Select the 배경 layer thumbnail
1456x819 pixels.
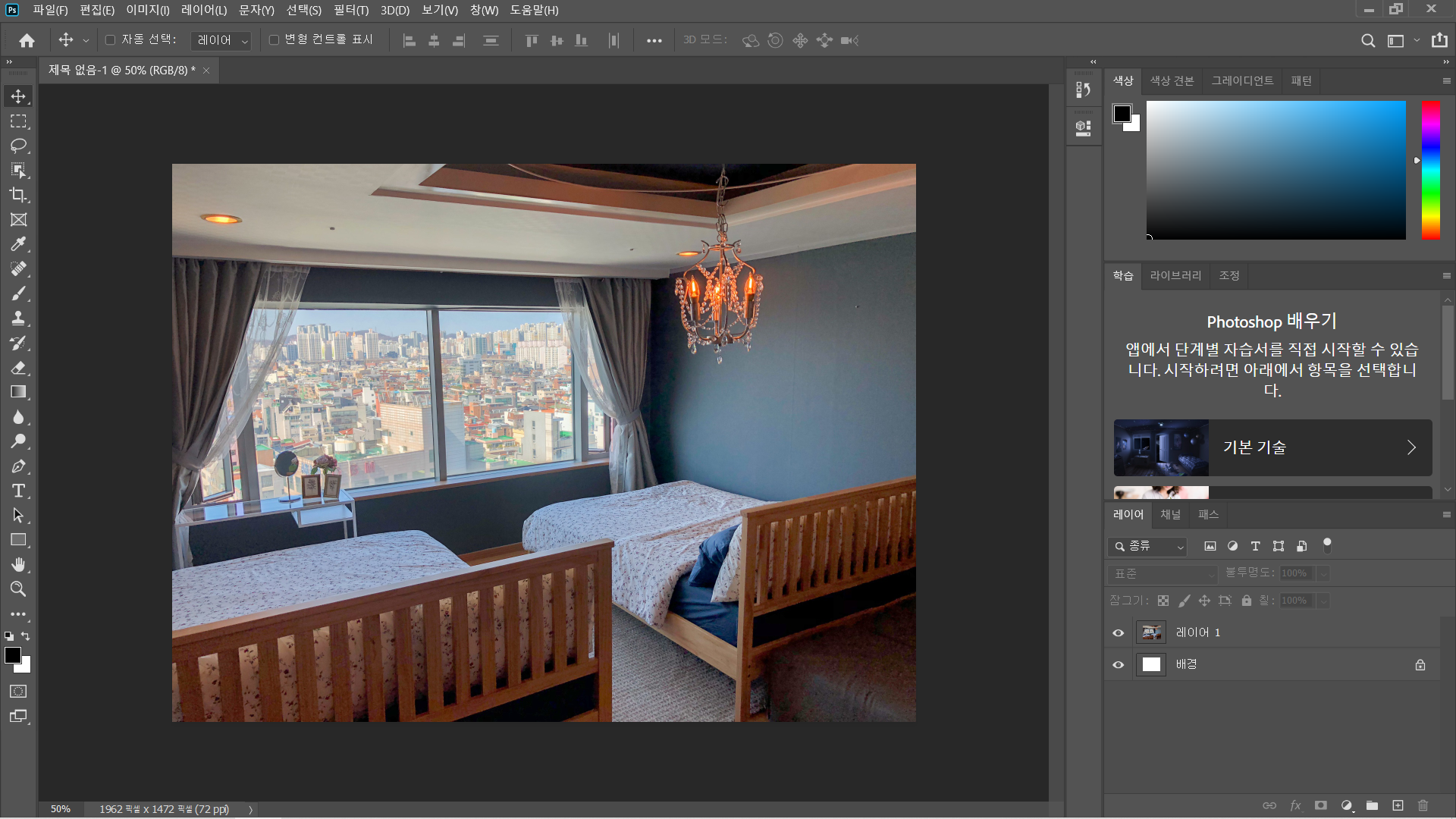click(1151, 664)
